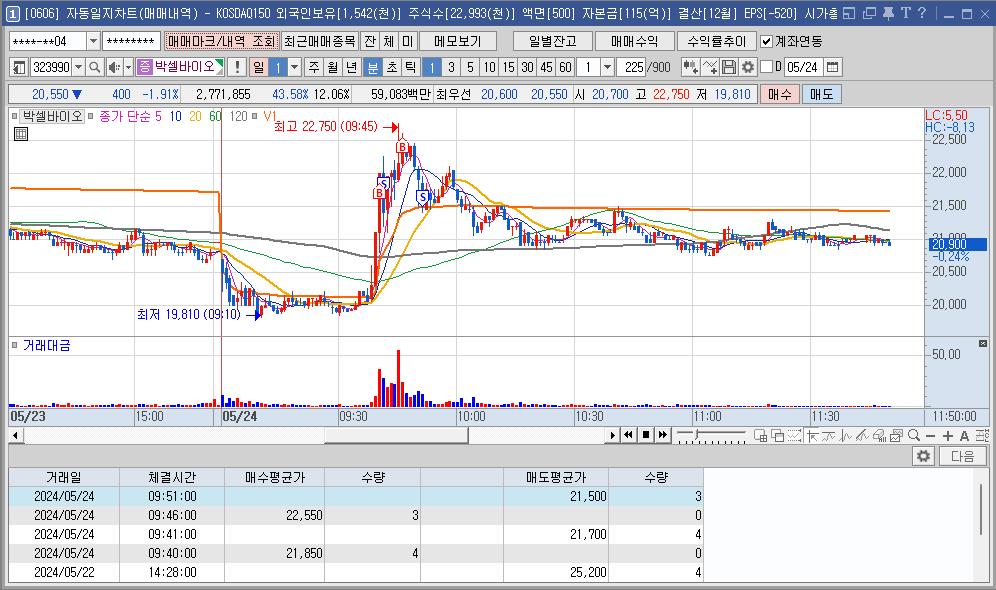This screenshot has width=996, height=590.
Task: Click the 05/24 date input field
Action: click(802, 67)
